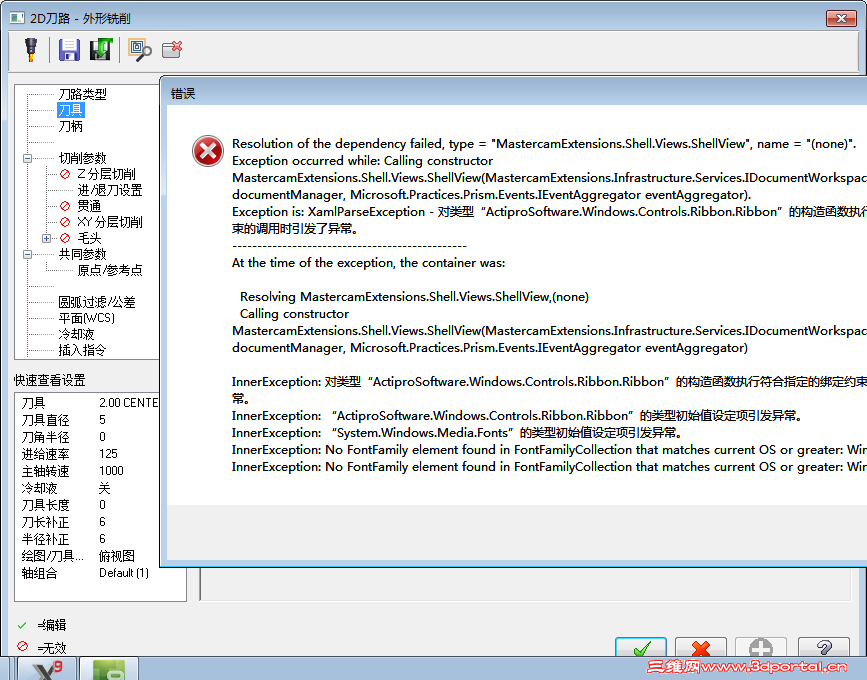Open the 共同参数 tree node

coord(82,254)
